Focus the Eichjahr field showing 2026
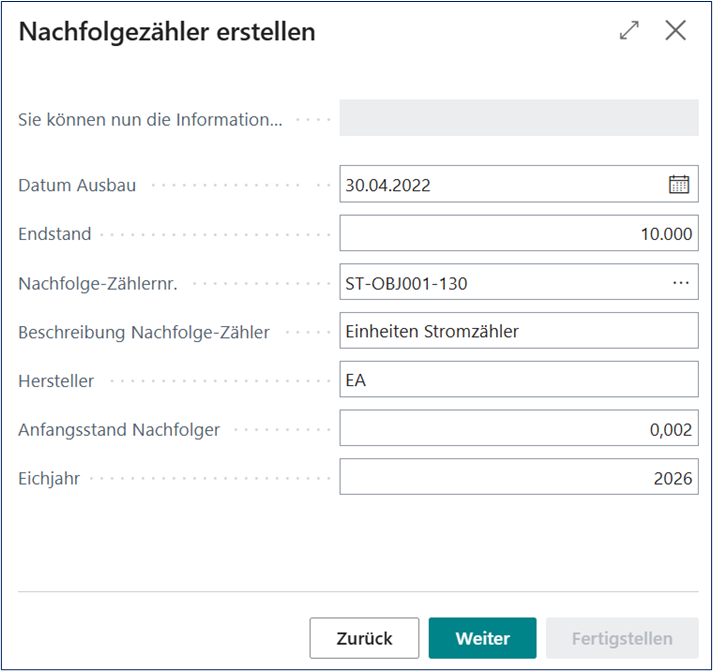This screenshot has height=671, width=713. pyautogui.click(x=519, y=476)
